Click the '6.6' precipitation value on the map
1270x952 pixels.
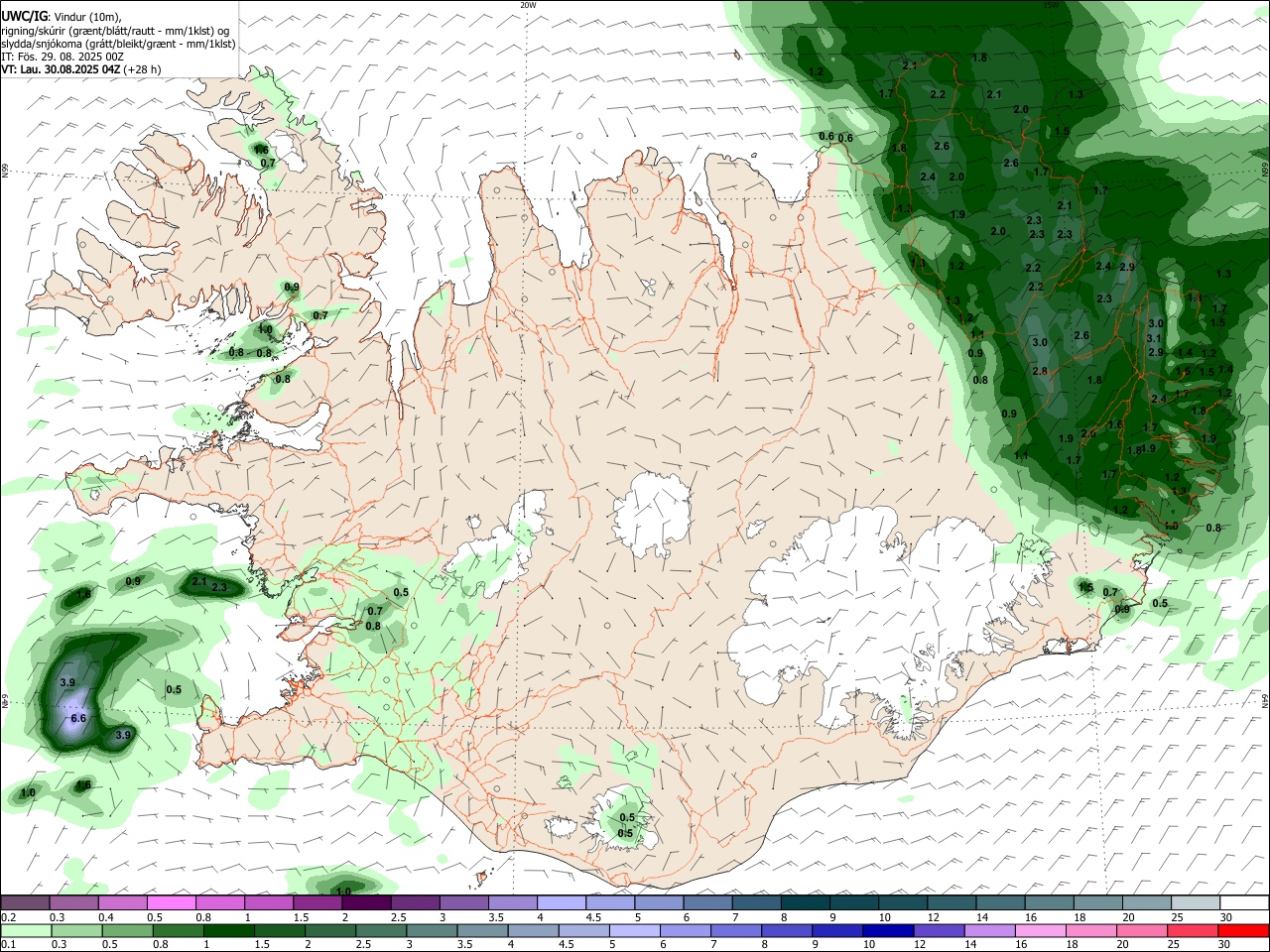(79, 718)
